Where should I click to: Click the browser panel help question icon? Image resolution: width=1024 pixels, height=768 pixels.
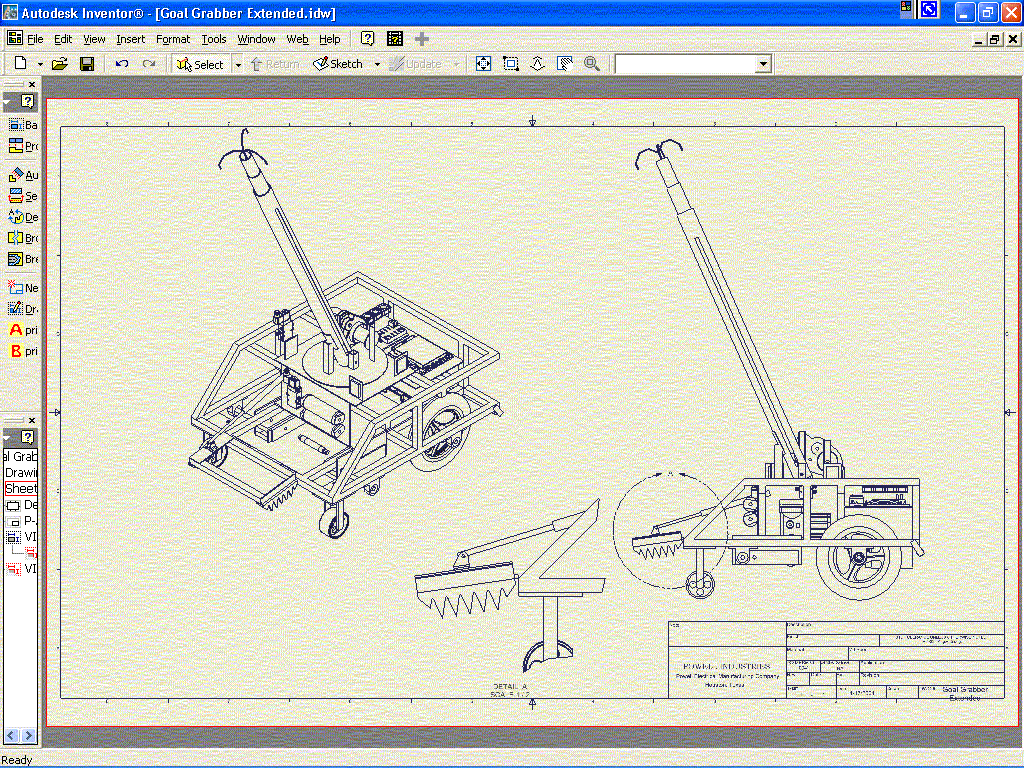click(x=27, y=437)
